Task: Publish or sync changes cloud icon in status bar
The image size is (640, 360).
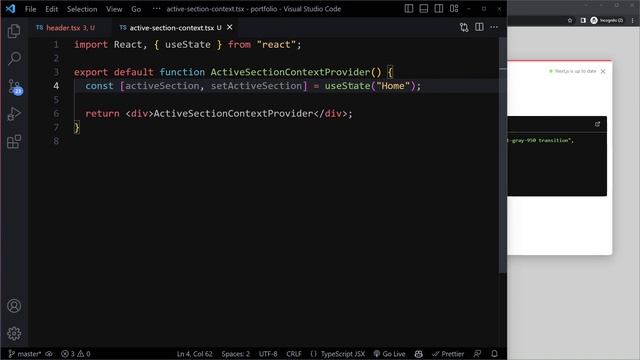Action: (x=49, y=354)
